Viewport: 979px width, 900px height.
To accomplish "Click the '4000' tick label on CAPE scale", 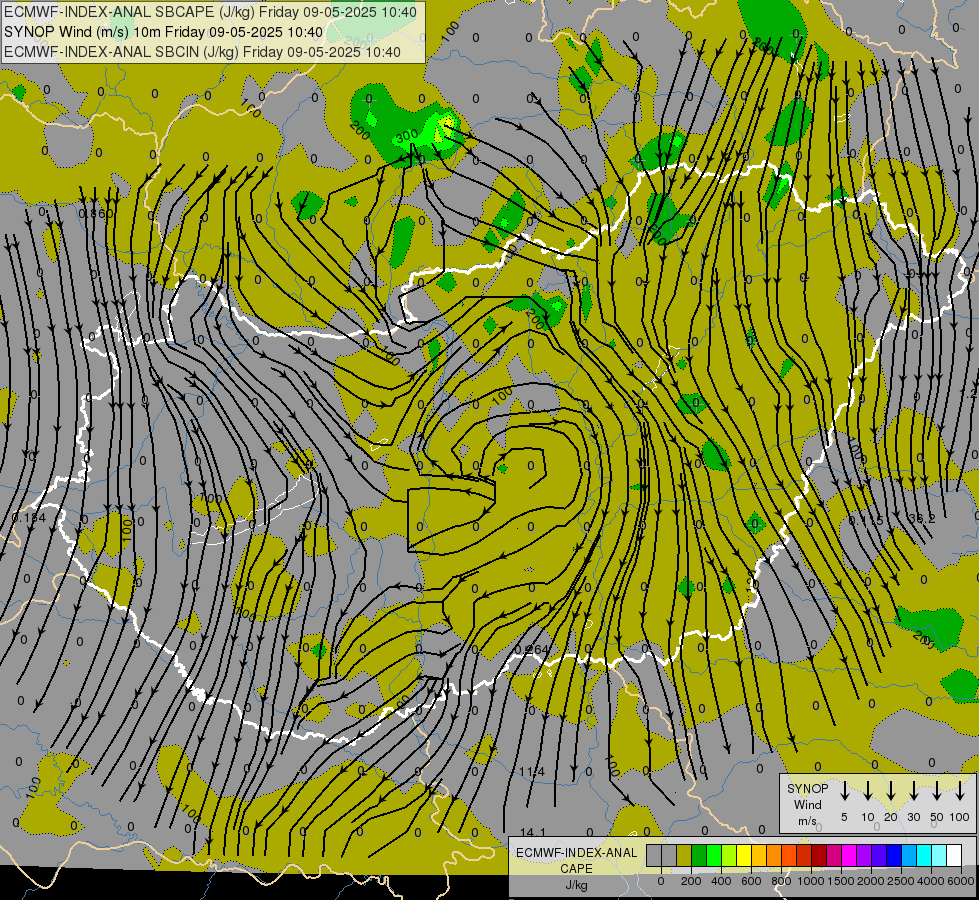I will coord(931,881).
